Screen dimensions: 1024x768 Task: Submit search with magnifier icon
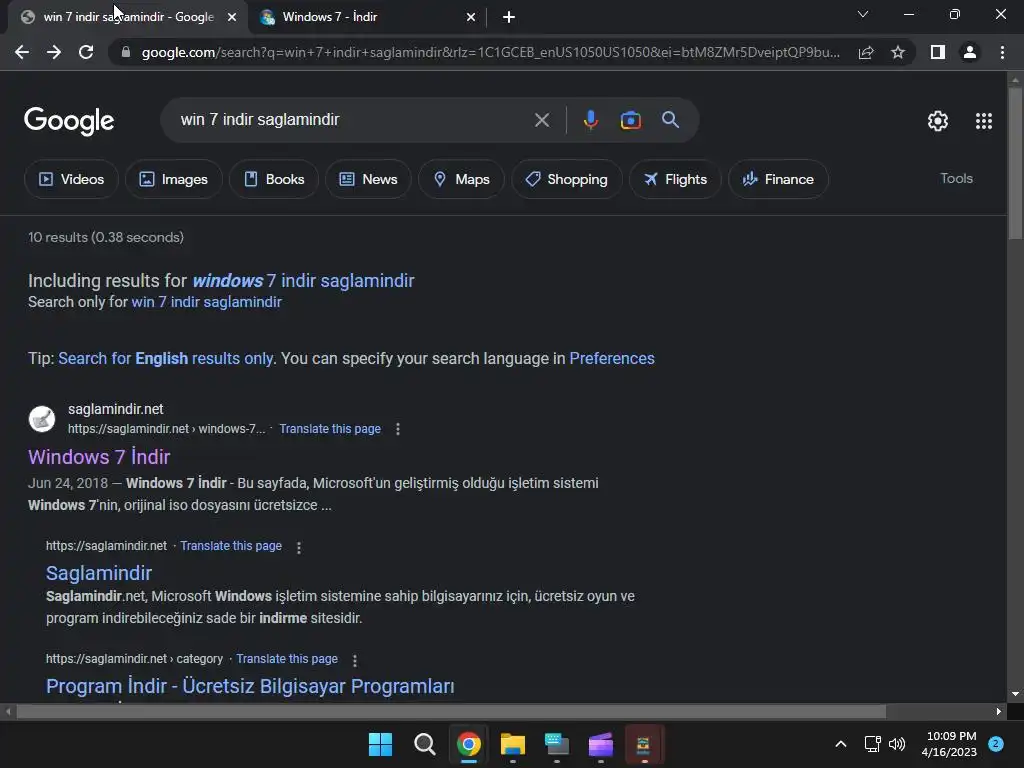click(670, 120)
